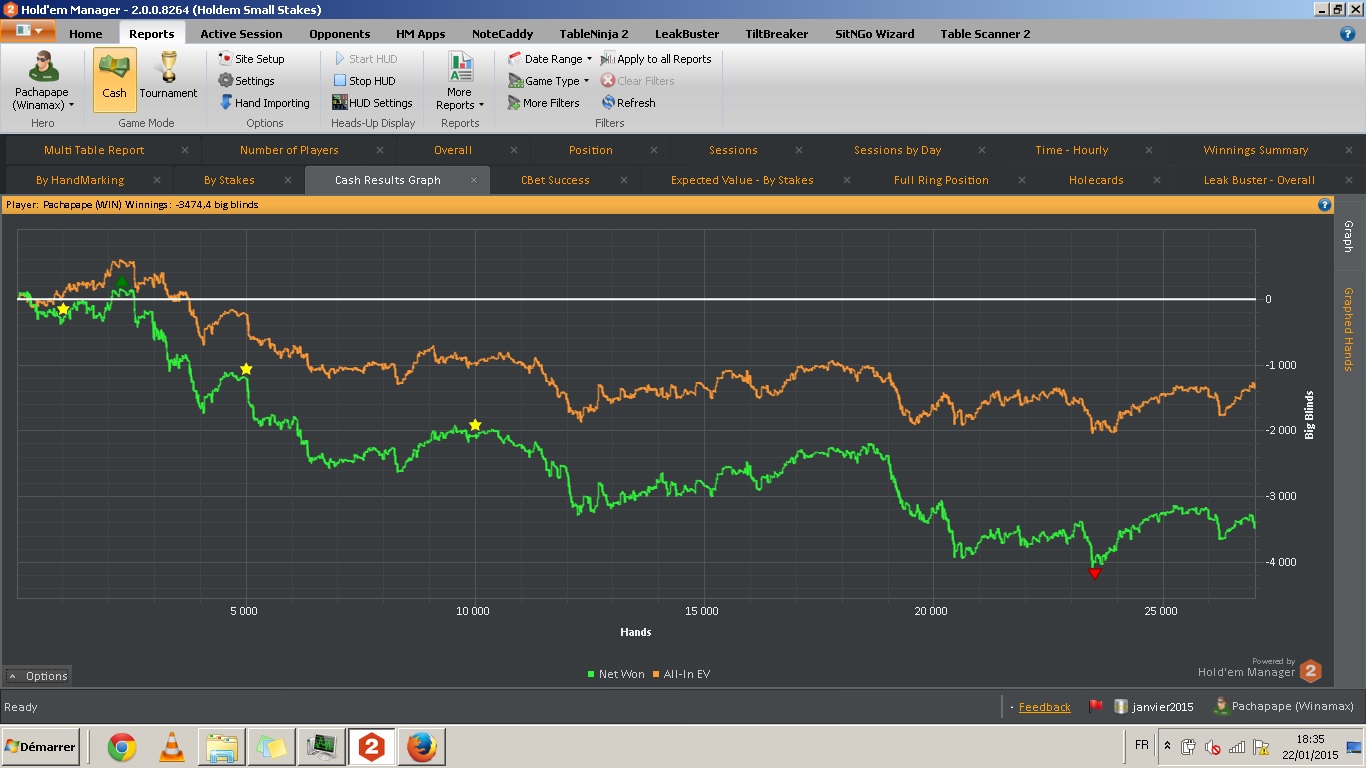Image resolution: width=1366 pixels, height=768 pixels.
Task: Switch to the By HandMarking report
Action: coord(80,180)
